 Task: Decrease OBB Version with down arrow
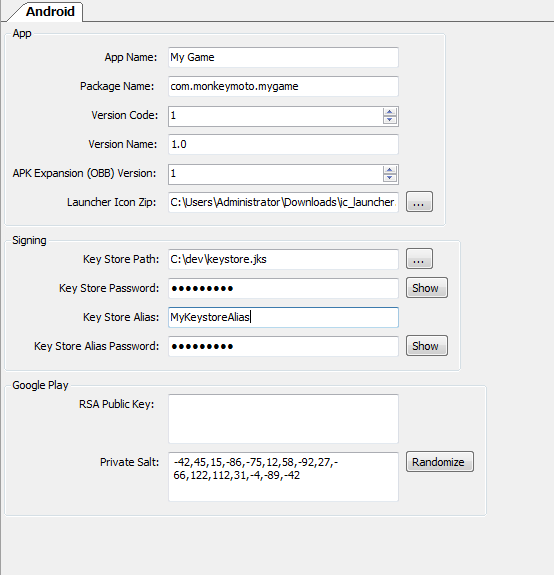390,178
